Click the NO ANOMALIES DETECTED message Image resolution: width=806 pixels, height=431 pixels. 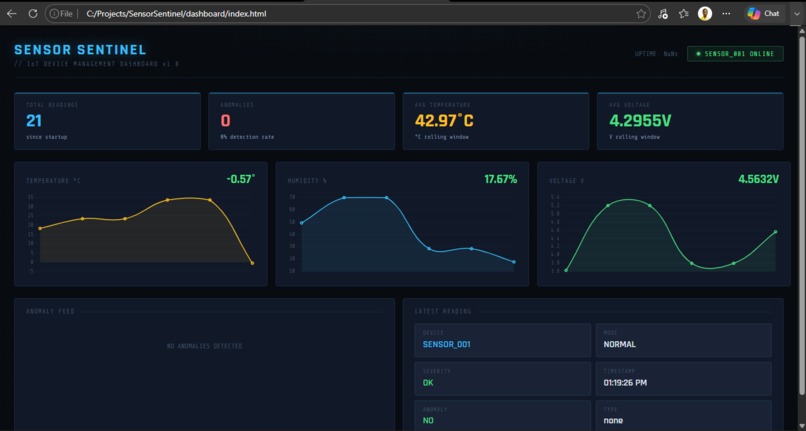205,346
